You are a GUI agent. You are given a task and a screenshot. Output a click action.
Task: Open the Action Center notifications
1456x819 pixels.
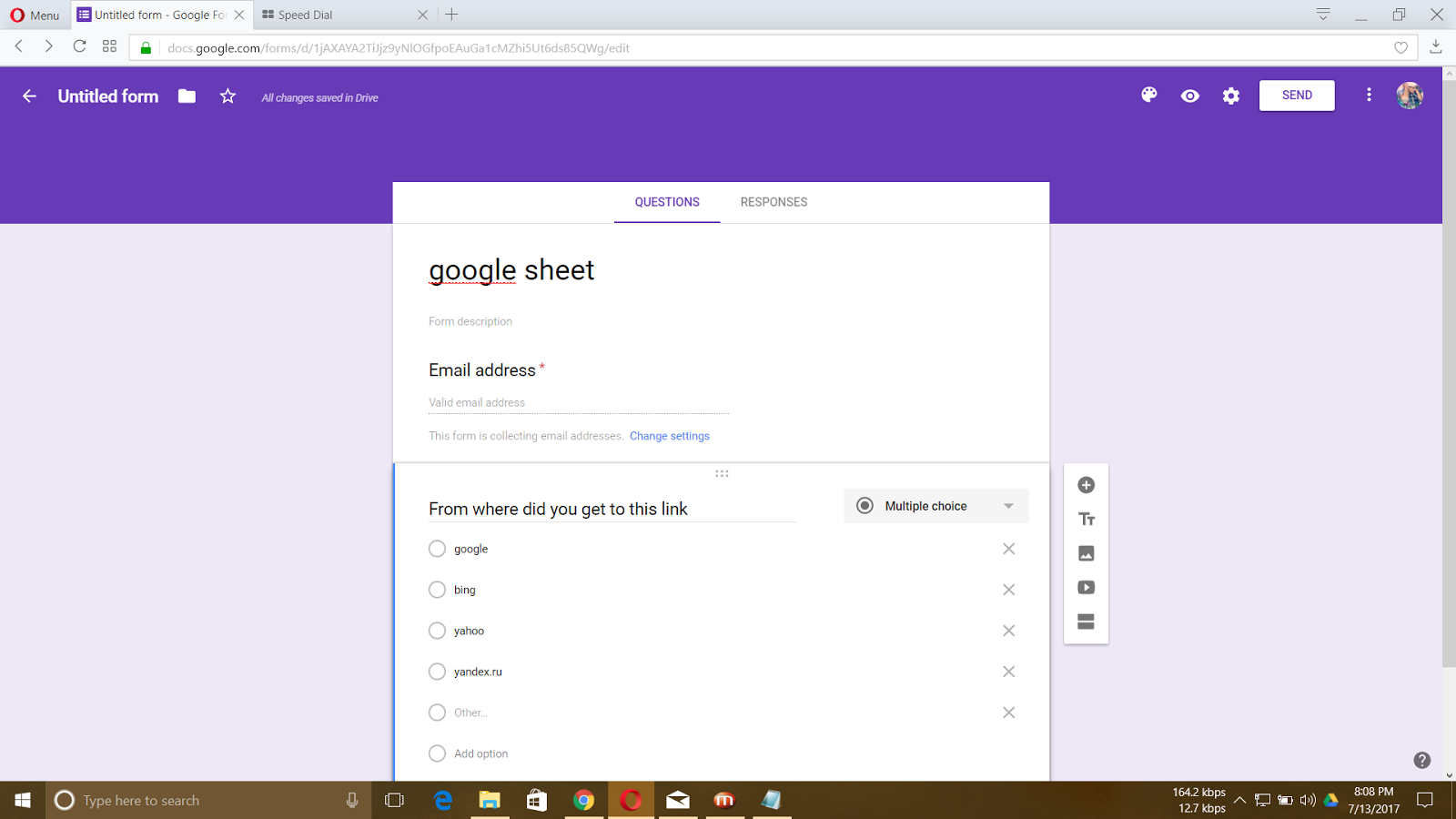coord(1425,800)
